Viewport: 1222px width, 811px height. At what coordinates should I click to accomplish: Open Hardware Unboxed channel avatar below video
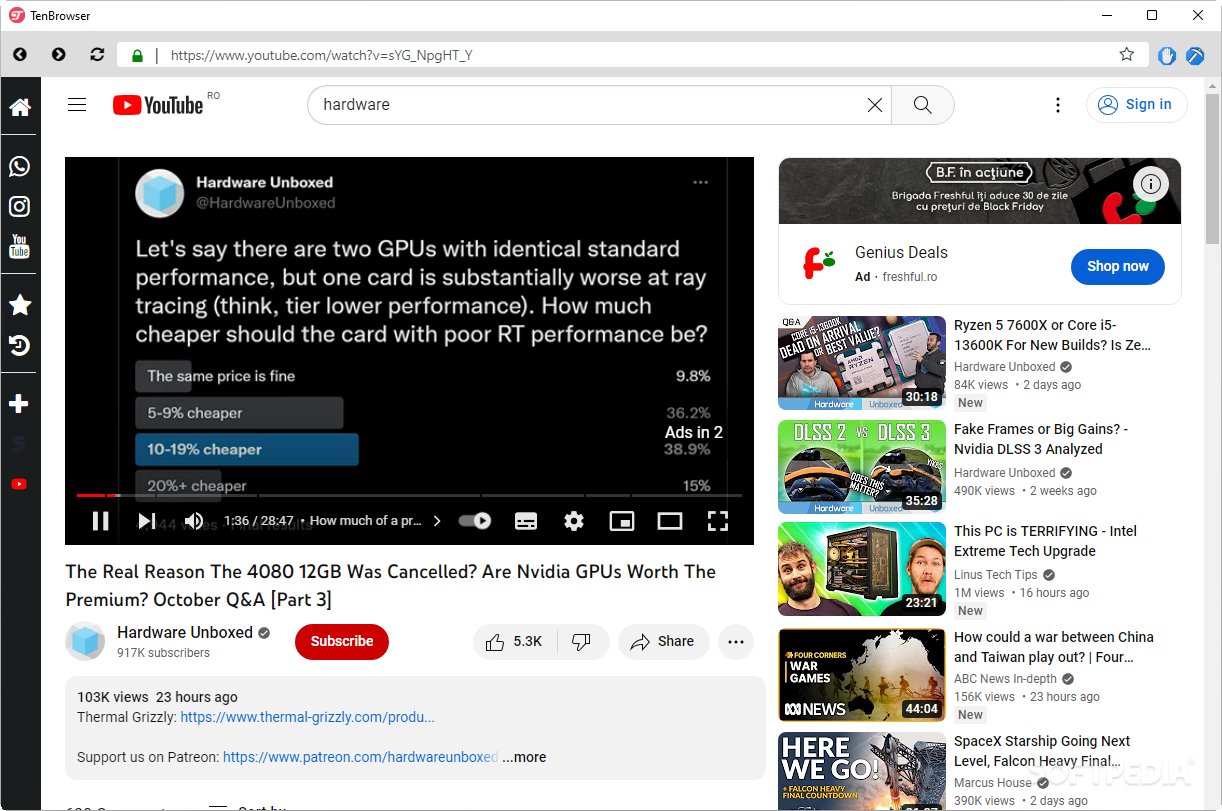[x=85, y=642]
